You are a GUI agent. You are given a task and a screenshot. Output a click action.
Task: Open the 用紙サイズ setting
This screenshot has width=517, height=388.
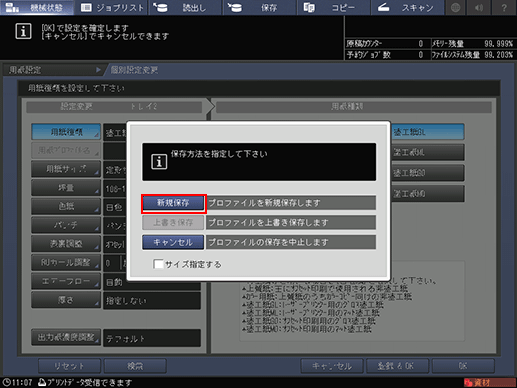tap(66, 169)
